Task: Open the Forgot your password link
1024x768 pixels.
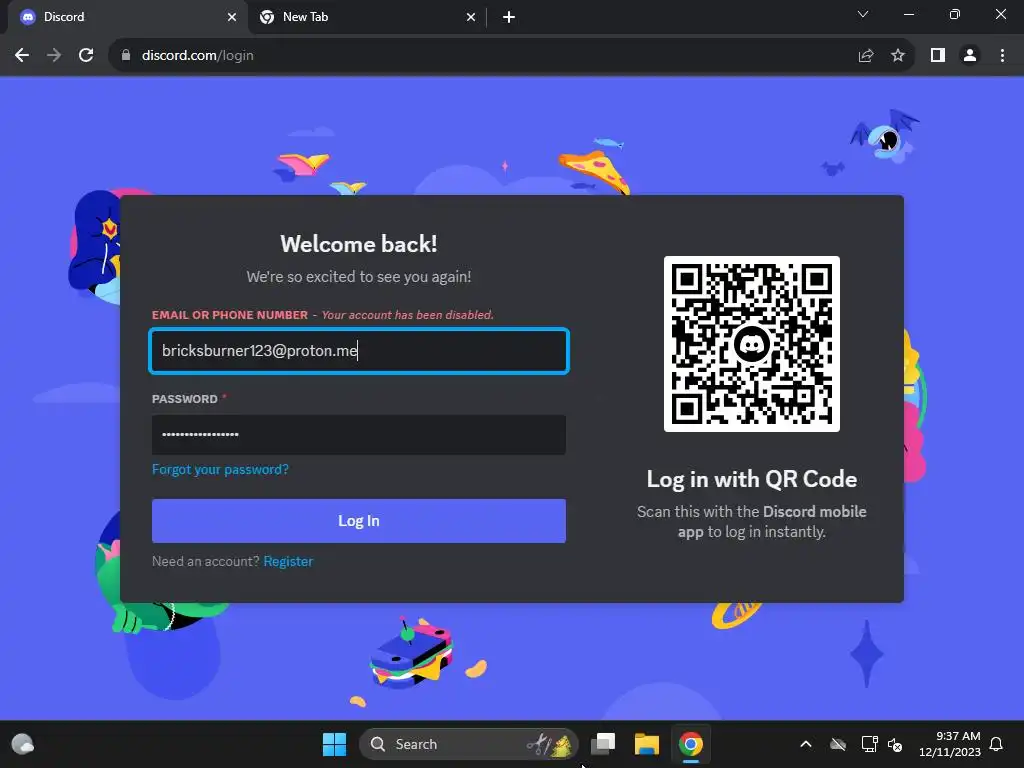Action: click(x=220, y=470)
